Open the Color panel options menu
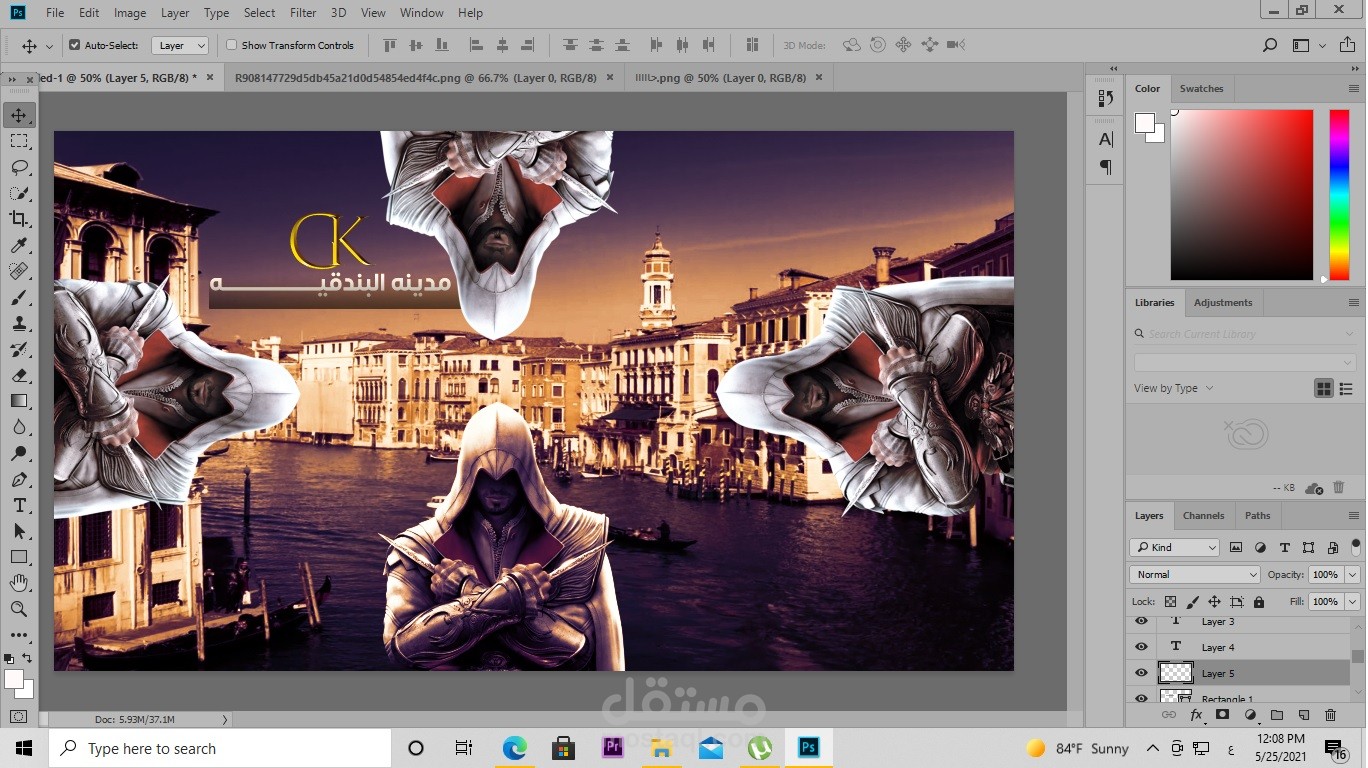Screen dimensions: 1368x768 click(x=1353, y=89)
